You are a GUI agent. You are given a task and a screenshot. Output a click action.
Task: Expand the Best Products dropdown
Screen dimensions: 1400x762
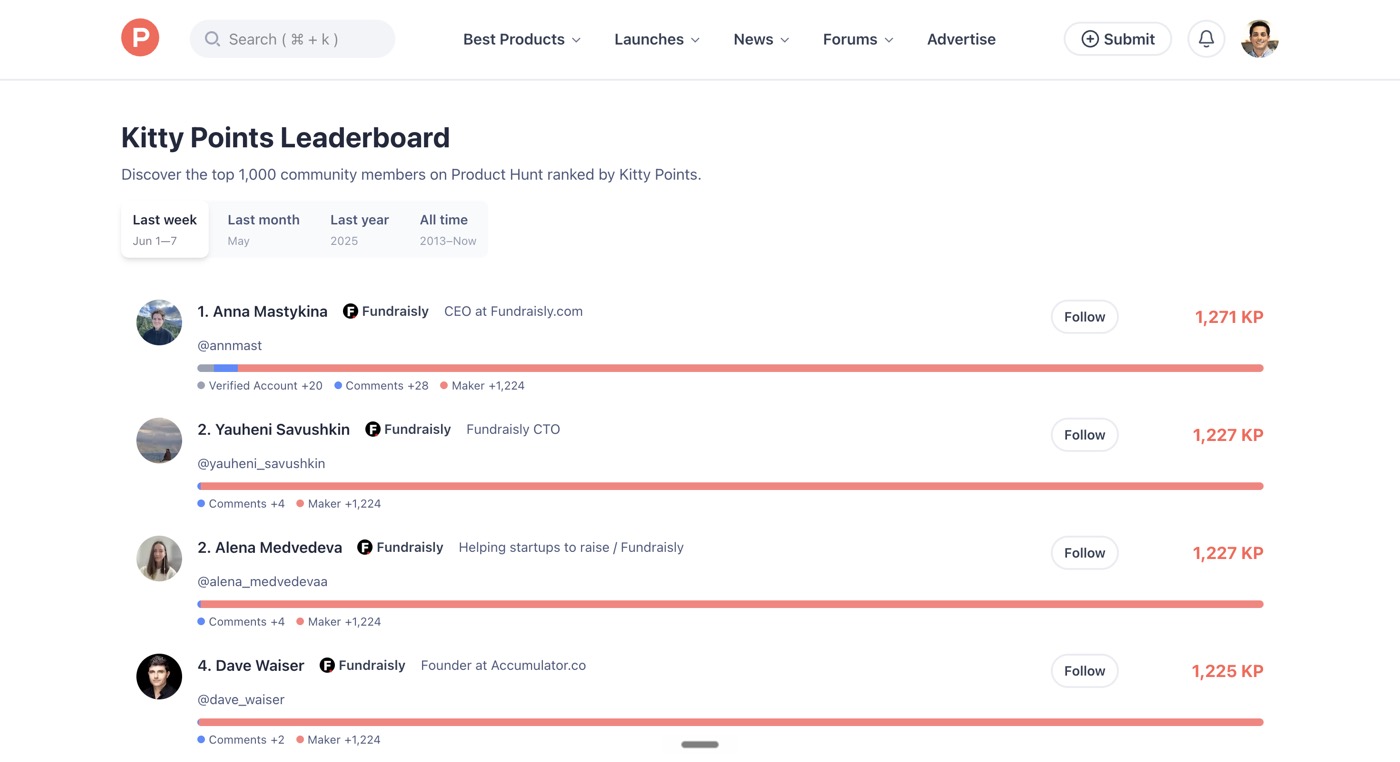pyautogui.click(x=522, y=39)
